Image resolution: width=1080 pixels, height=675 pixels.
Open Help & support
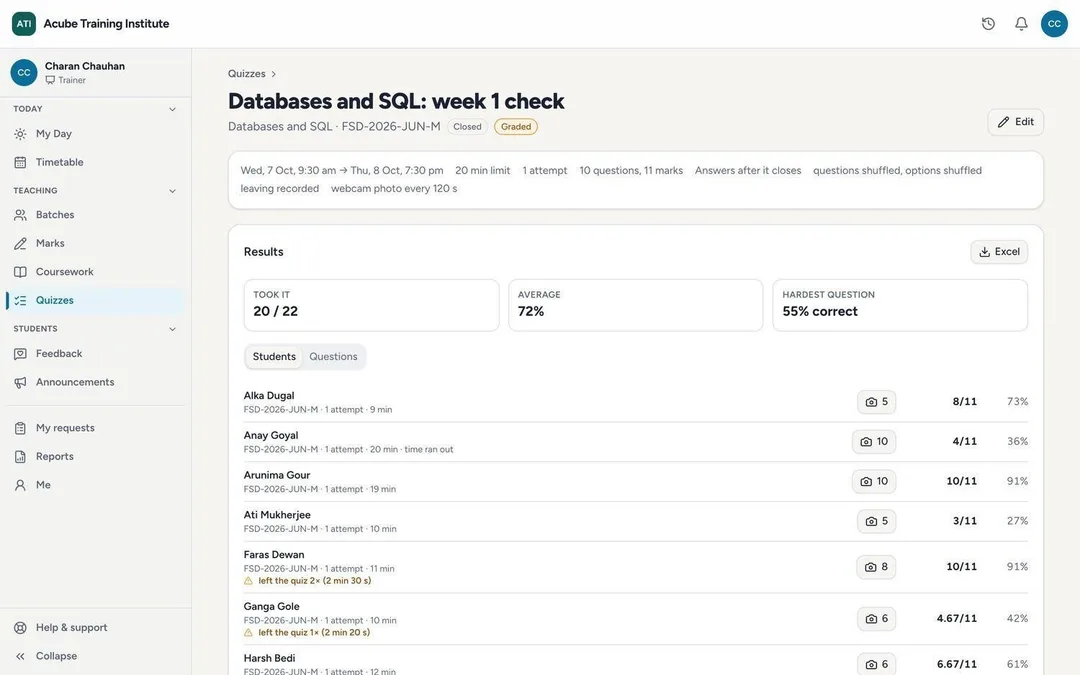click(x=95, y=627)
